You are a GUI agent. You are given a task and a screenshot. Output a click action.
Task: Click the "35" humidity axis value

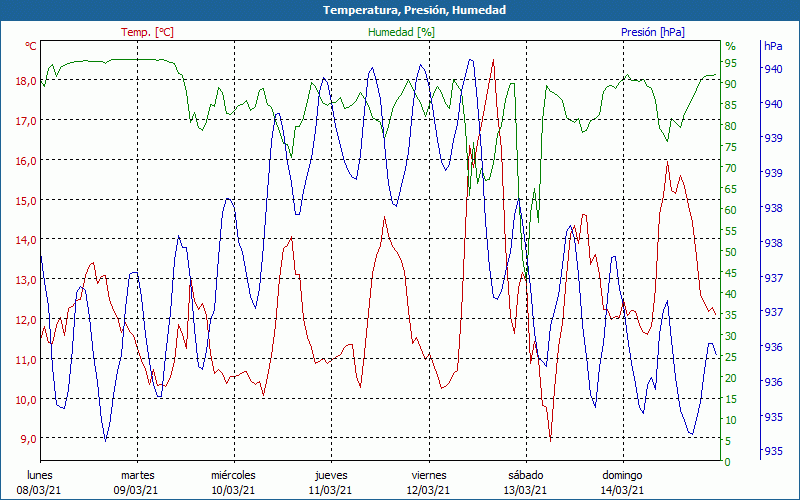coord(731,315)
